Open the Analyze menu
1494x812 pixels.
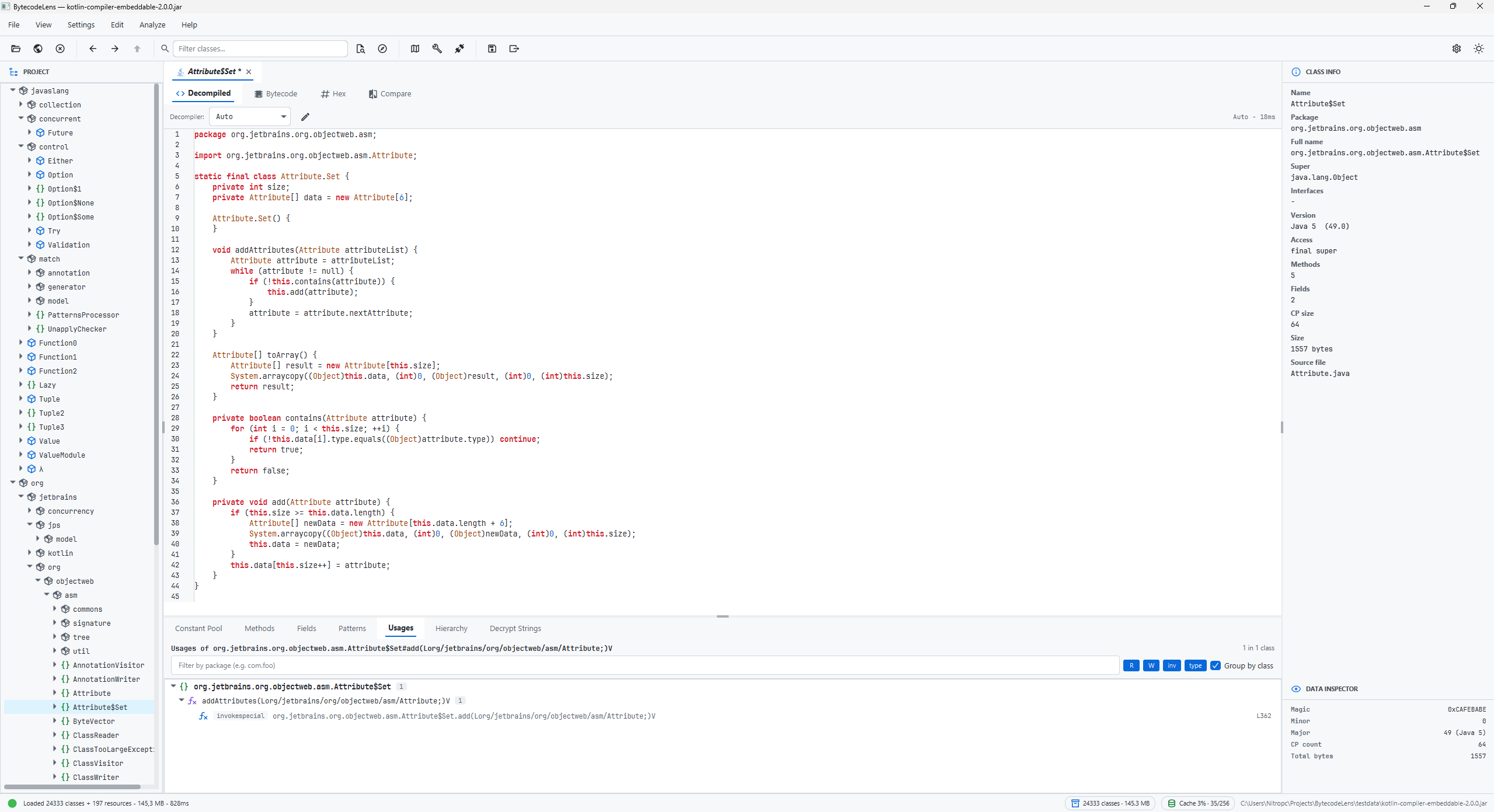coord(152,25)
